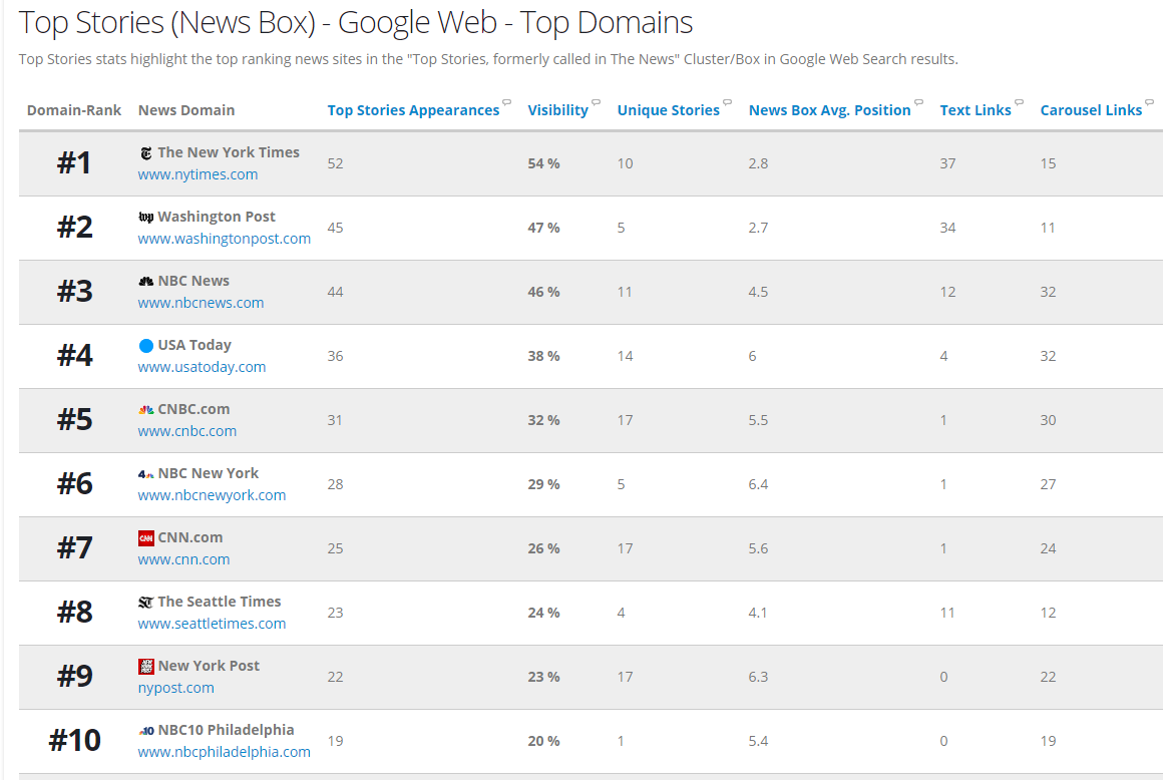This screenshot has width=1170, height=780.
Task: Open www.usatoday.com link
Action: click(x=201, y=367)
